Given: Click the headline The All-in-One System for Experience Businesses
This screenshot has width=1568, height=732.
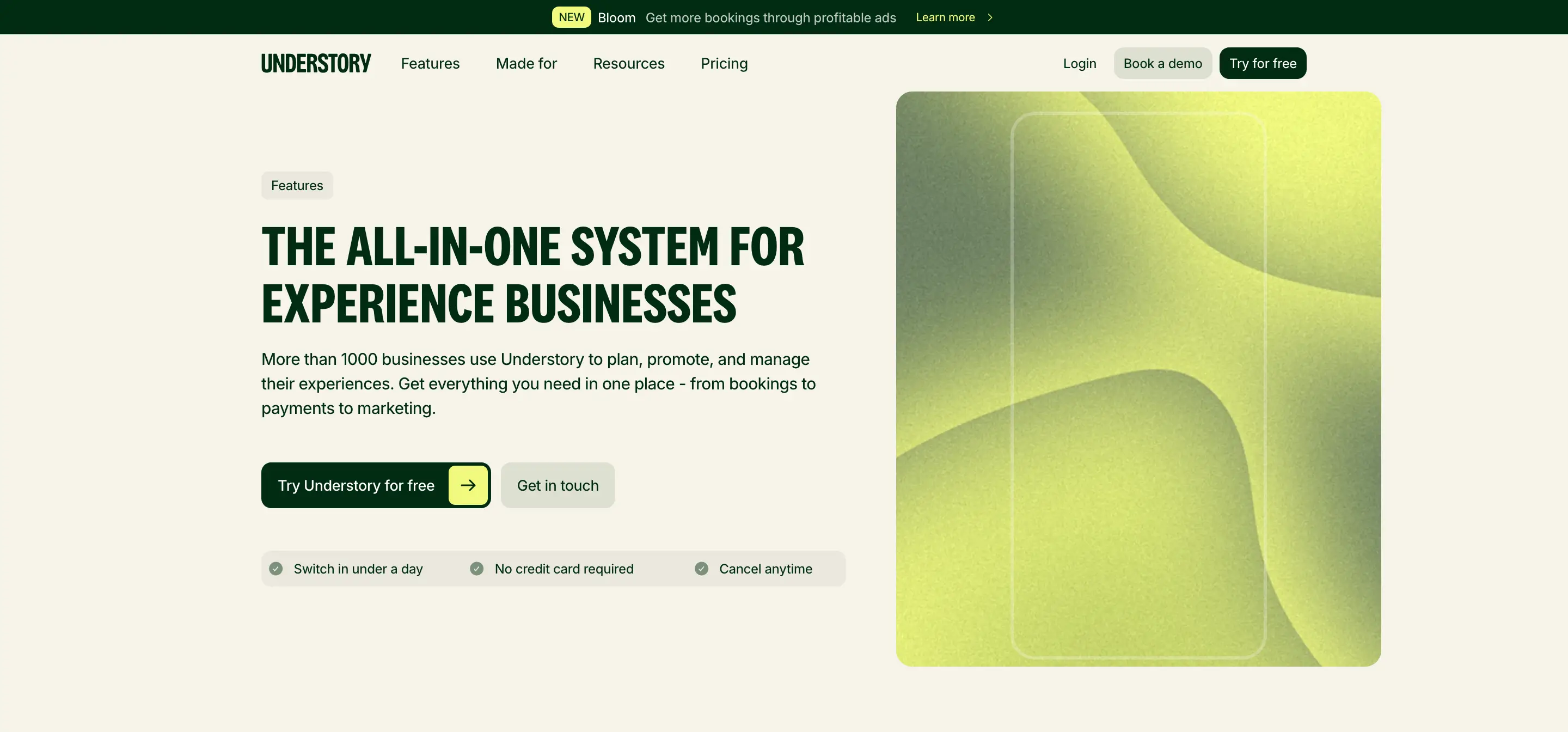Looking at the screenshot, I should (532, 275).
